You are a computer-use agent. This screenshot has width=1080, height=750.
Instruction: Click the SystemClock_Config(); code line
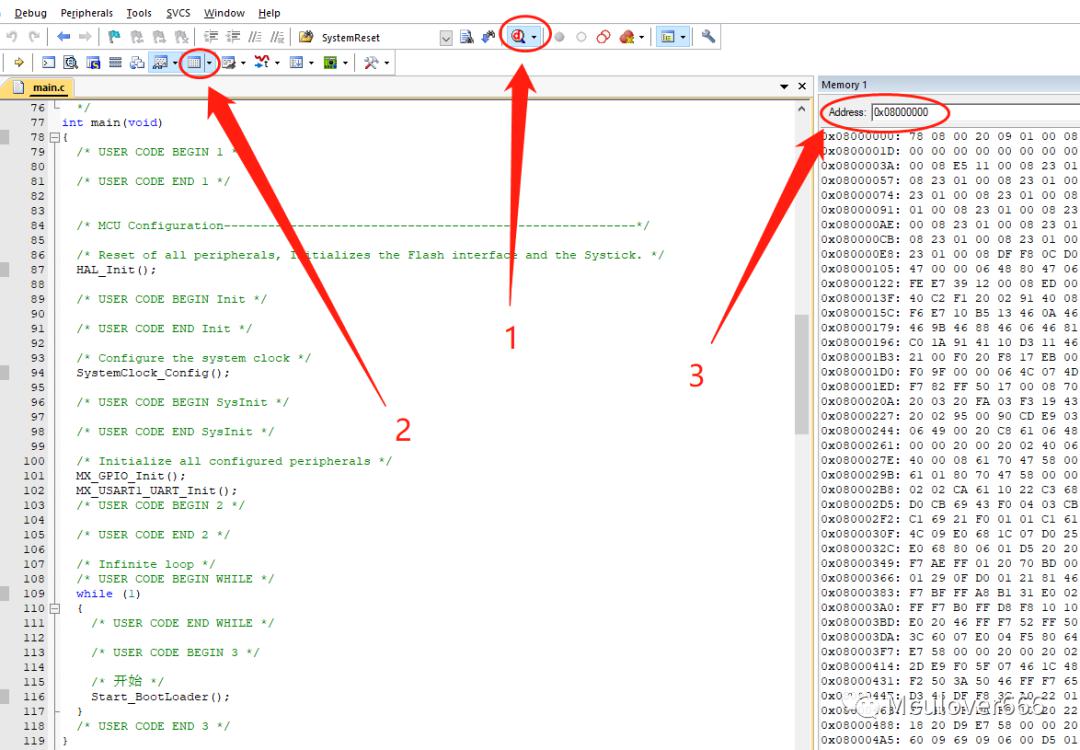coord(153,373)
